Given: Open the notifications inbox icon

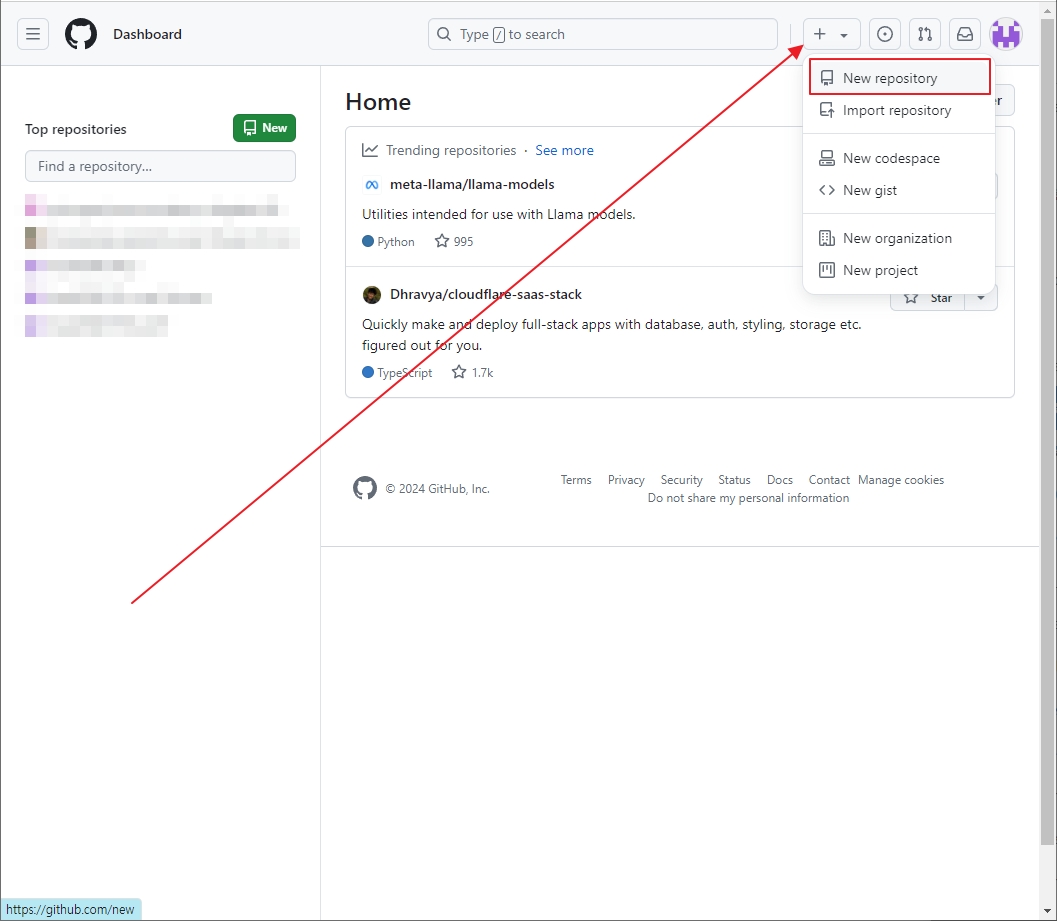Looking at the screenshot, I should pyautogui.click(x=965, y=34).
